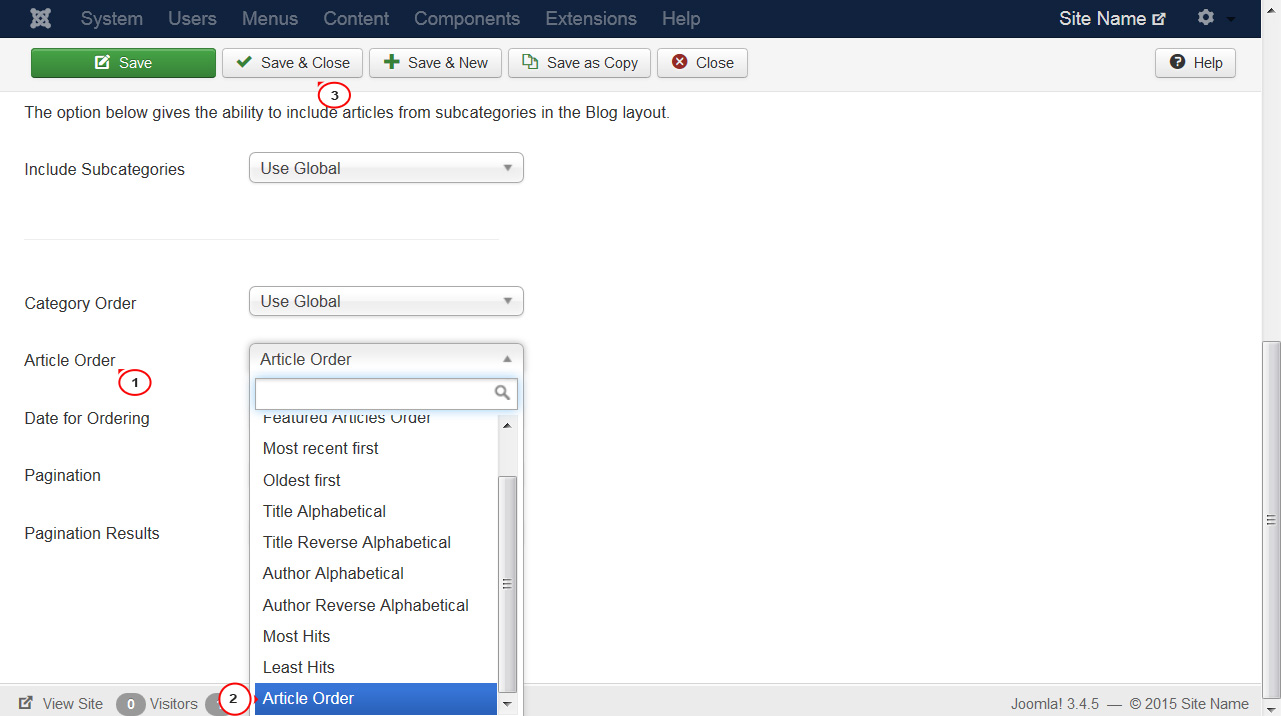The height and width of the screenshot is (716, 1281).
Task: Open the settings gear icon menu
Action: (1206, 18)
